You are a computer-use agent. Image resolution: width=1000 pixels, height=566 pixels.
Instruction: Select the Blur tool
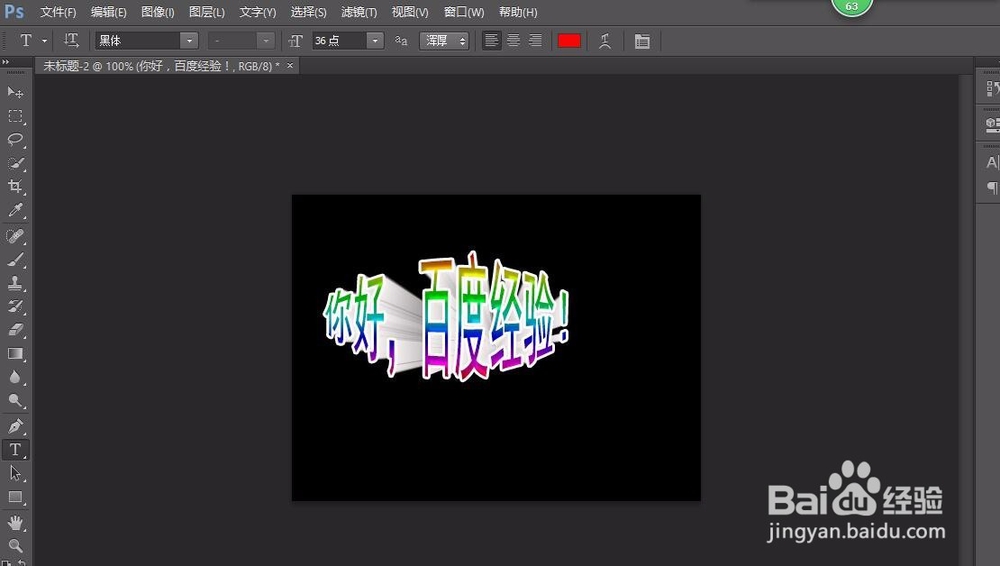[x=15, y=377]
